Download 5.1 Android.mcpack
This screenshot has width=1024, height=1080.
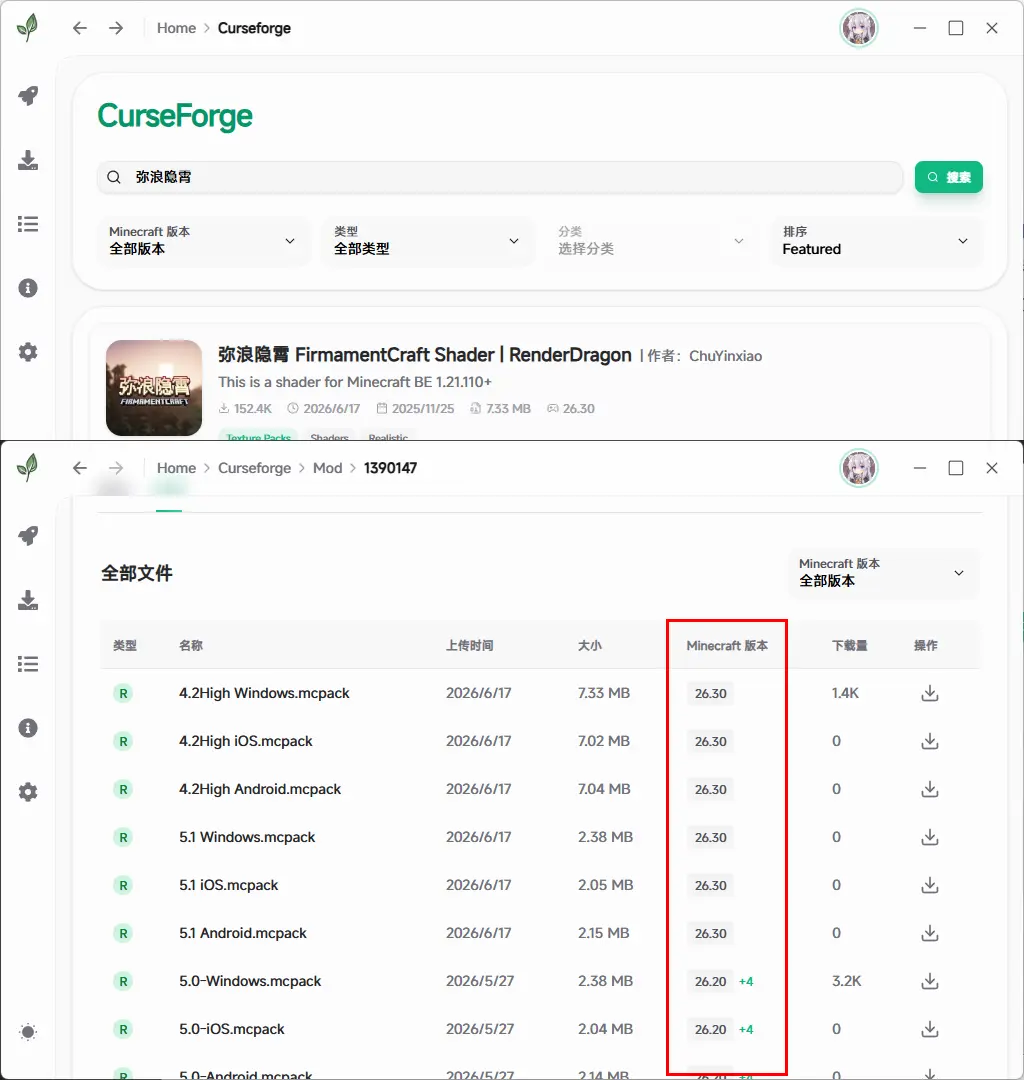pyautogui.click(x=930, y=933)
